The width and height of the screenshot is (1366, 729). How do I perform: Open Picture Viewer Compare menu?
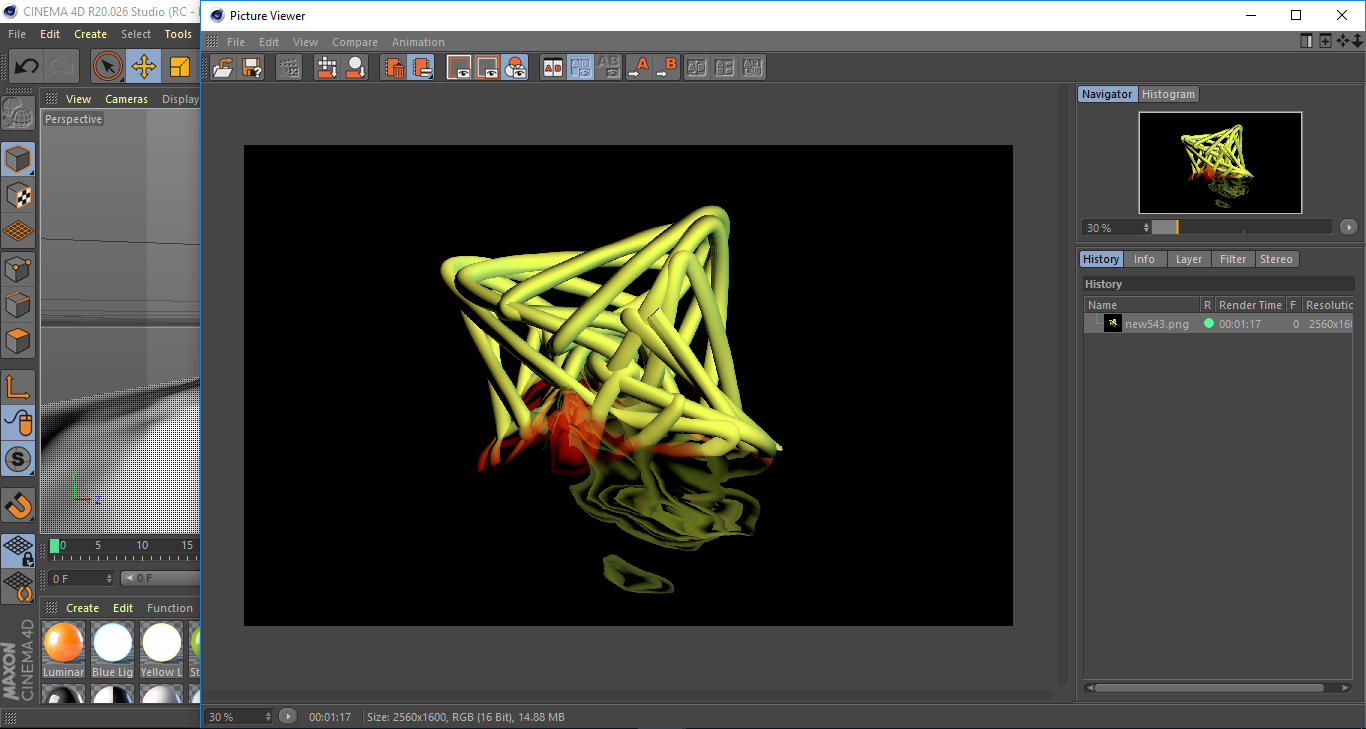355,42
